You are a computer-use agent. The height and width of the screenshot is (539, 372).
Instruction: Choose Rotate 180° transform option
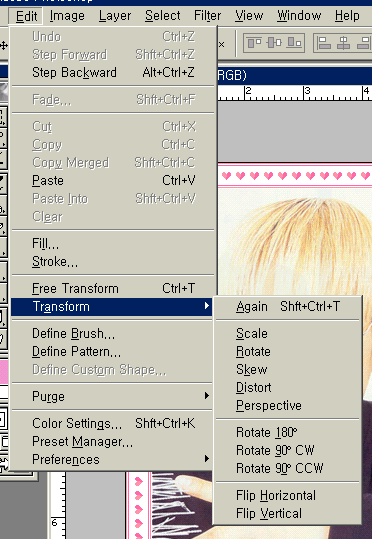pyautogui.click(x=287, y=432)
